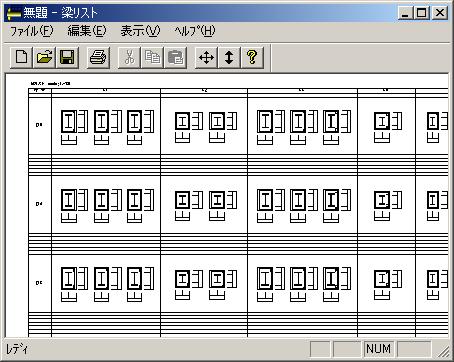Click the application icon in title bar
The width and height of the screenshot is (454, 362).
click(x=14, y=13)
